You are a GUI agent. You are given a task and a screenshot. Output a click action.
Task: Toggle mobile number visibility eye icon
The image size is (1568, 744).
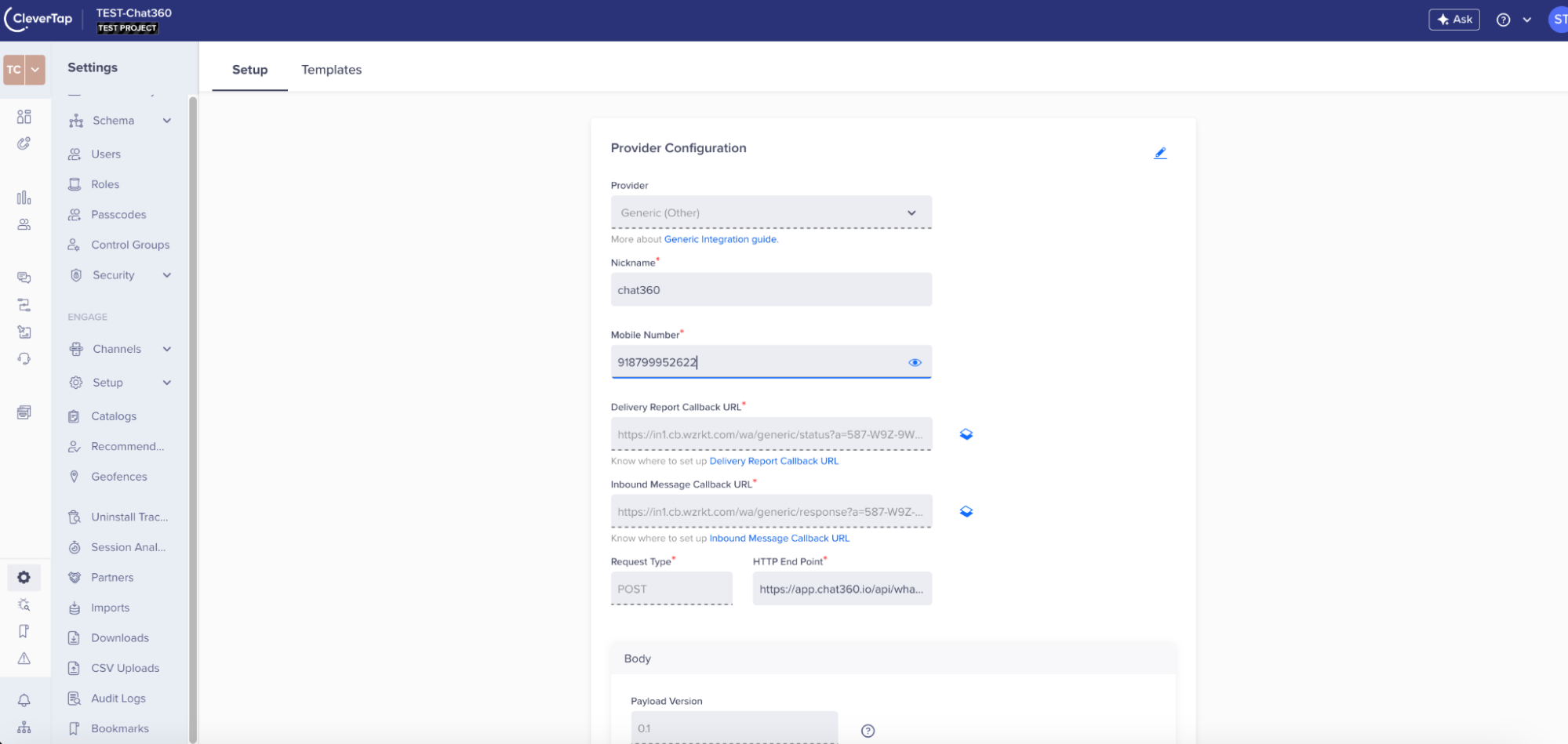915,362
